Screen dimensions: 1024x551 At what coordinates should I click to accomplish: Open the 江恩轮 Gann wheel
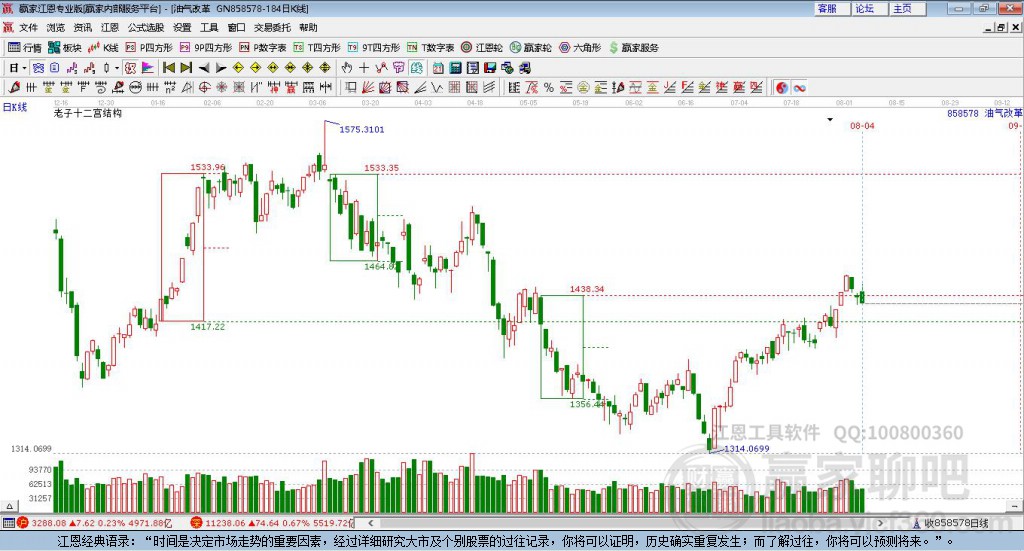click(482, 48)
